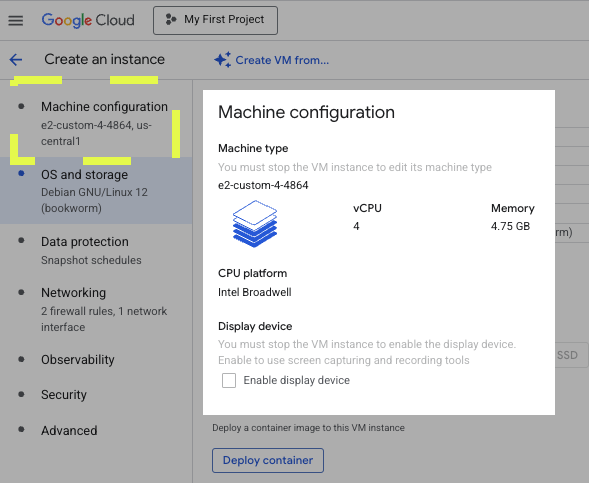
Task: Click Snapshot schedules subtitle in sidebar
Action: coord(91,260)
